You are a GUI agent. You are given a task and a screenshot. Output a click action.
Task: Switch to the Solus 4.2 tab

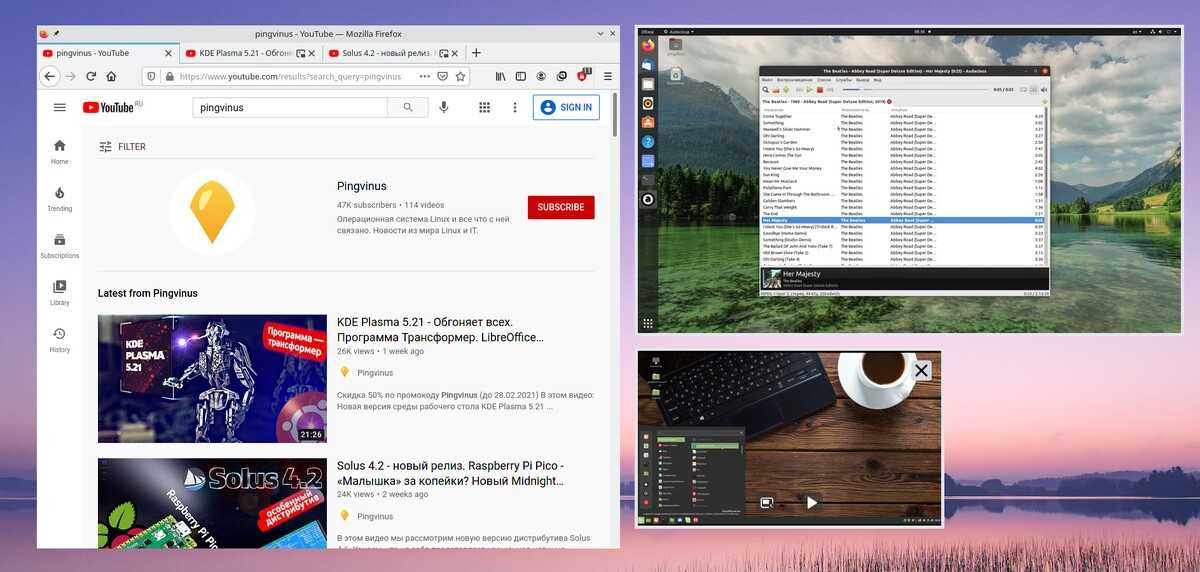point(385,53)
